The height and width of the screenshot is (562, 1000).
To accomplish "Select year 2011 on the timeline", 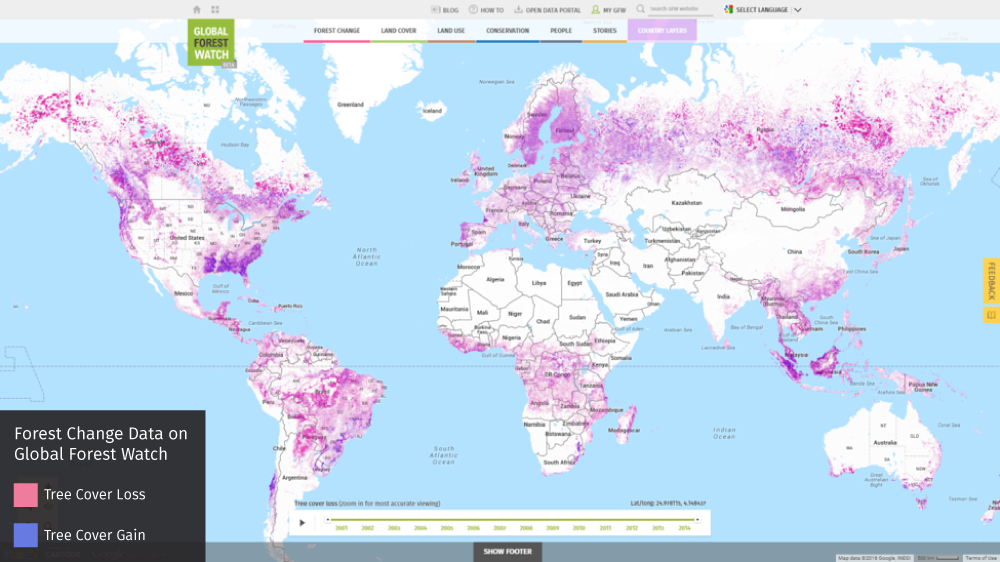I will (x=605, y=528).
